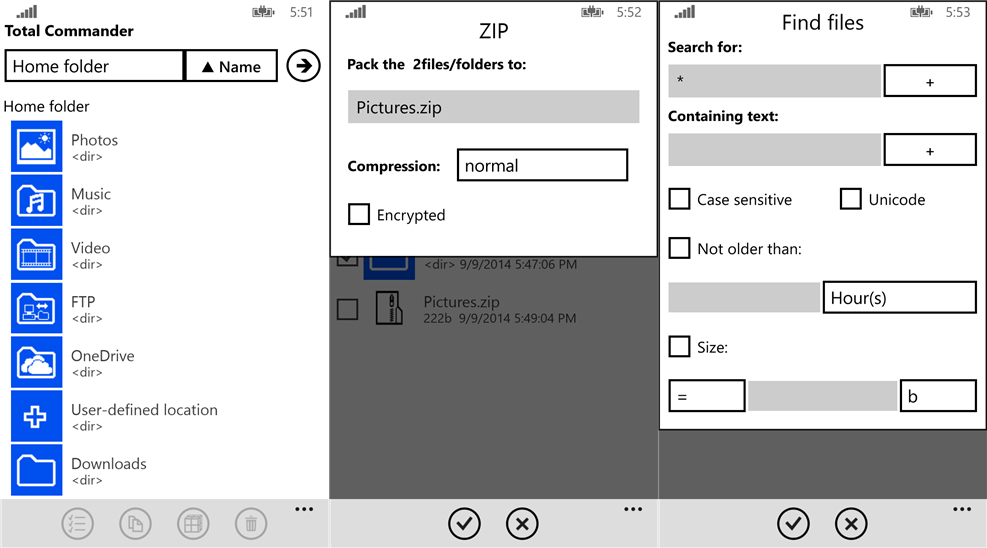Open the OneDrive cloud icon

tap(37, 362)
